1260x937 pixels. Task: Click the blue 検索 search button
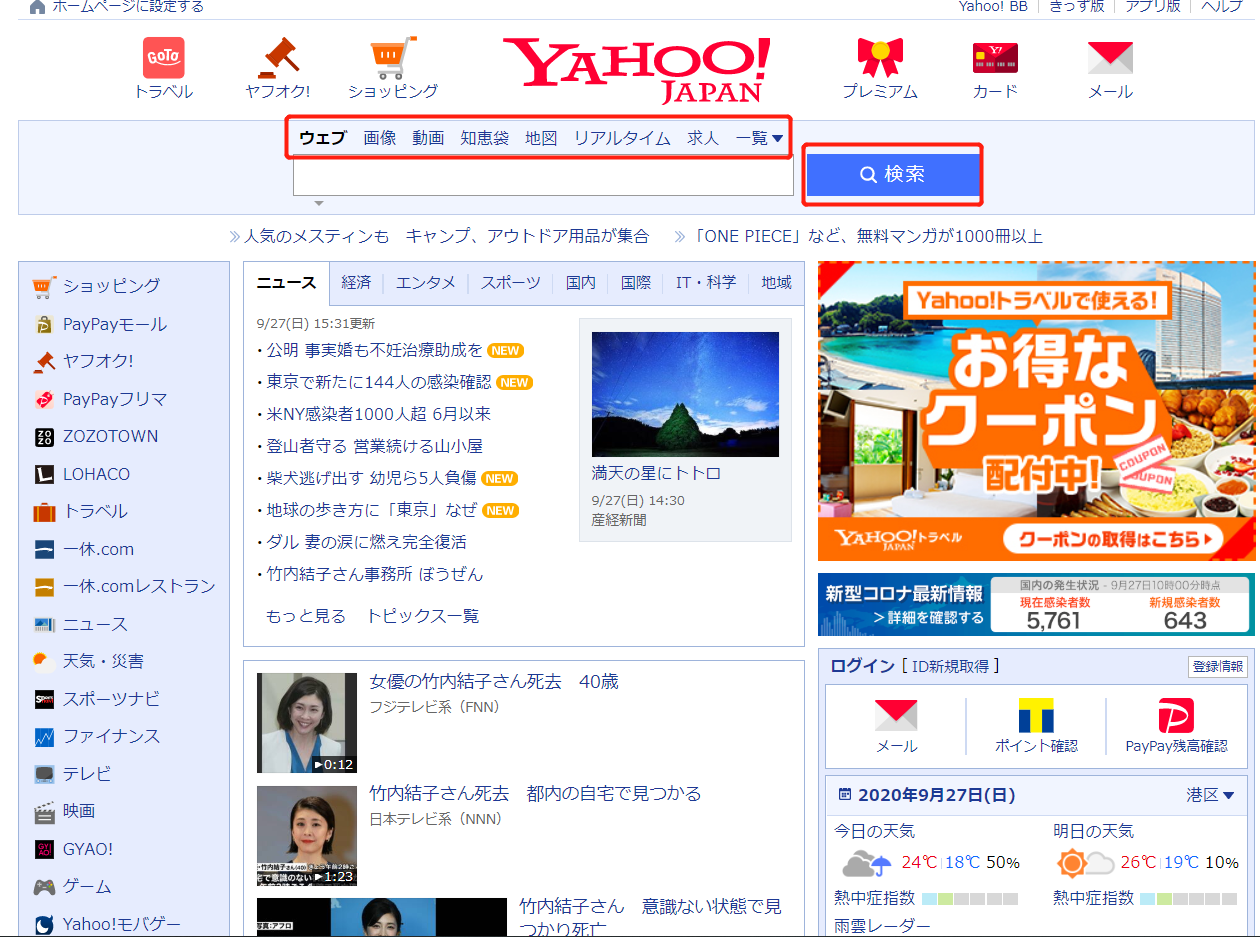click(893, 174)
